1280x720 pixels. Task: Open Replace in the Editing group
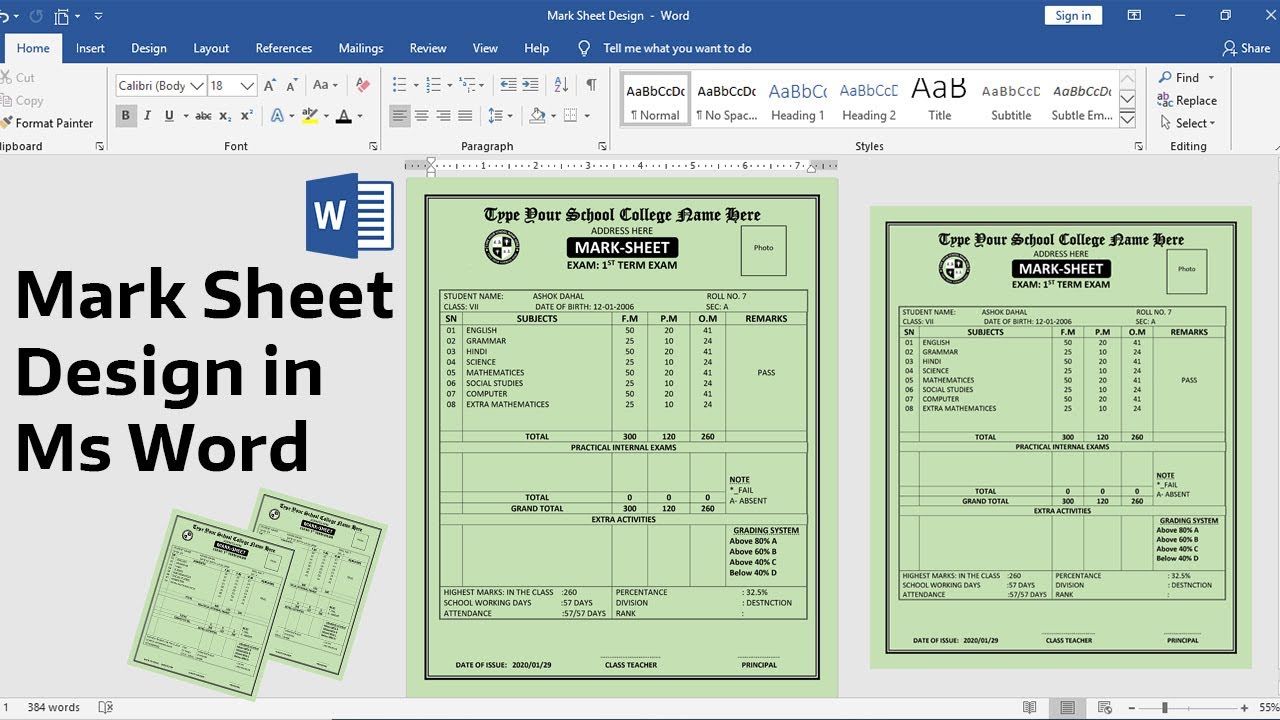1187,100
